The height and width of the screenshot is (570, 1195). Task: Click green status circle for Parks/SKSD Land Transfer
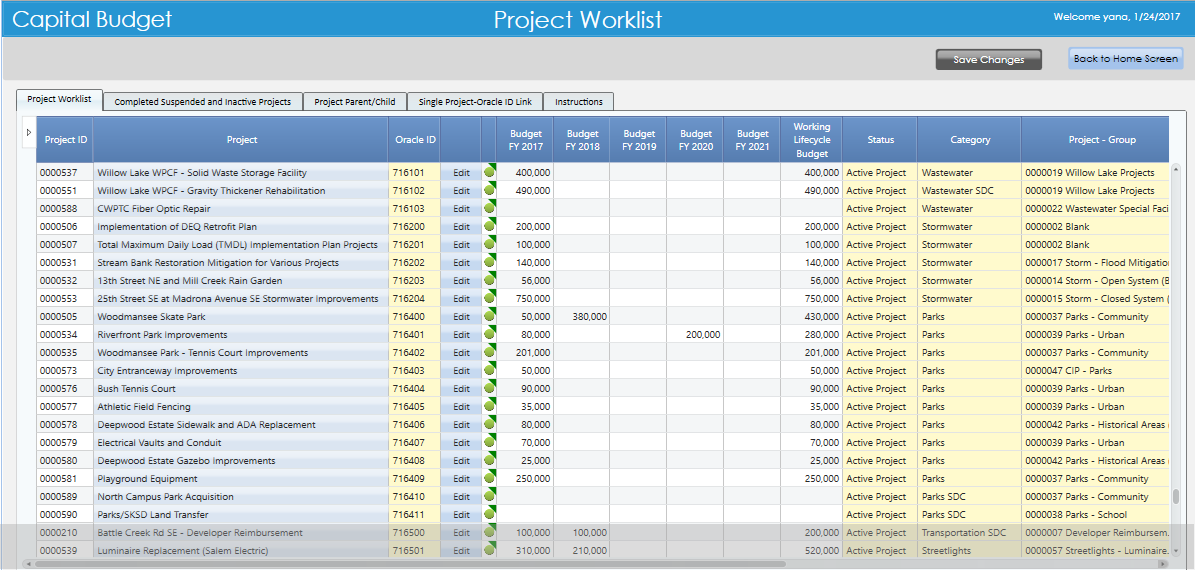click(489, 515)
